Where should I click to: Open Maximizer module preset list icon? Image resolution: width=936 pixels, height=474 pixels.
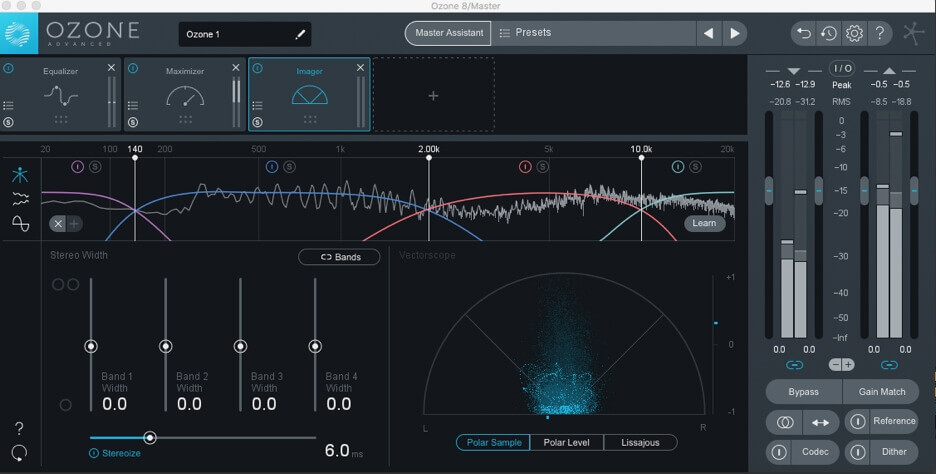pyautogui.click(x=133, y=106)
